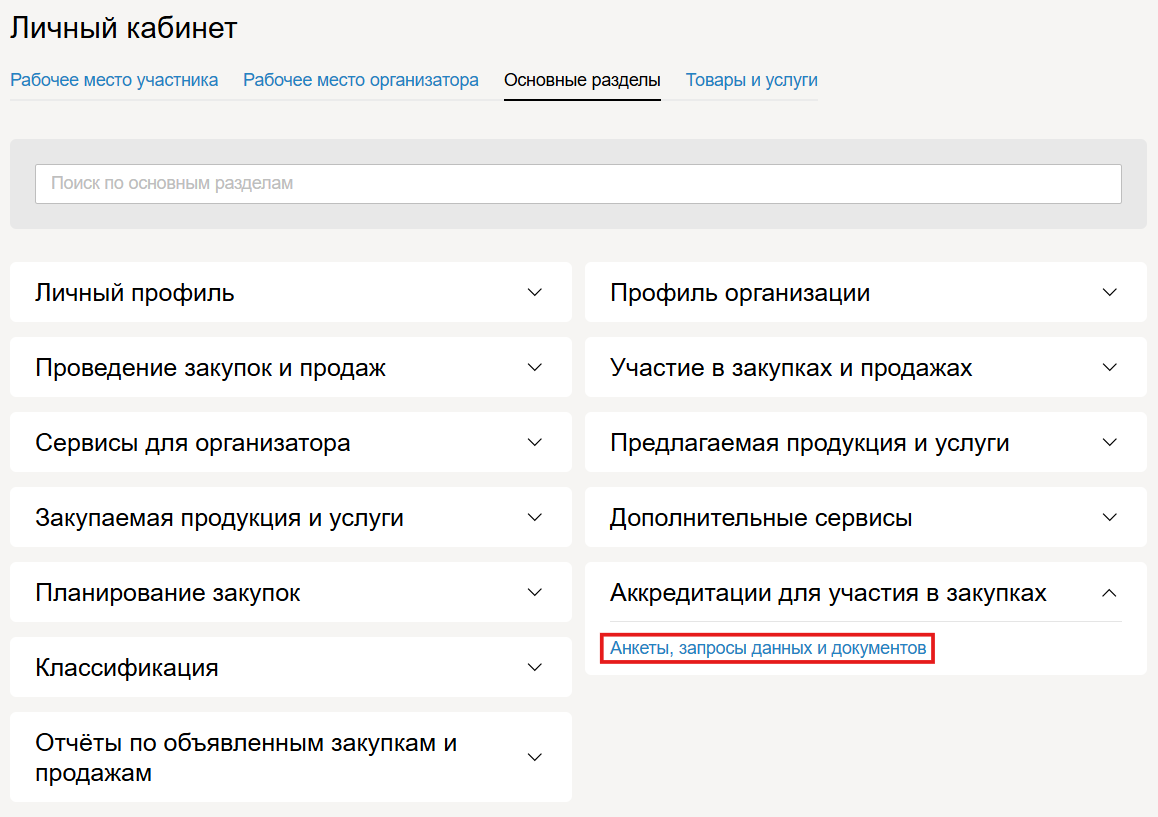This screenshot has height=817, width=1158.
Task: Open Анкеты, запросы данных и документов link
Action: [768, 649]
